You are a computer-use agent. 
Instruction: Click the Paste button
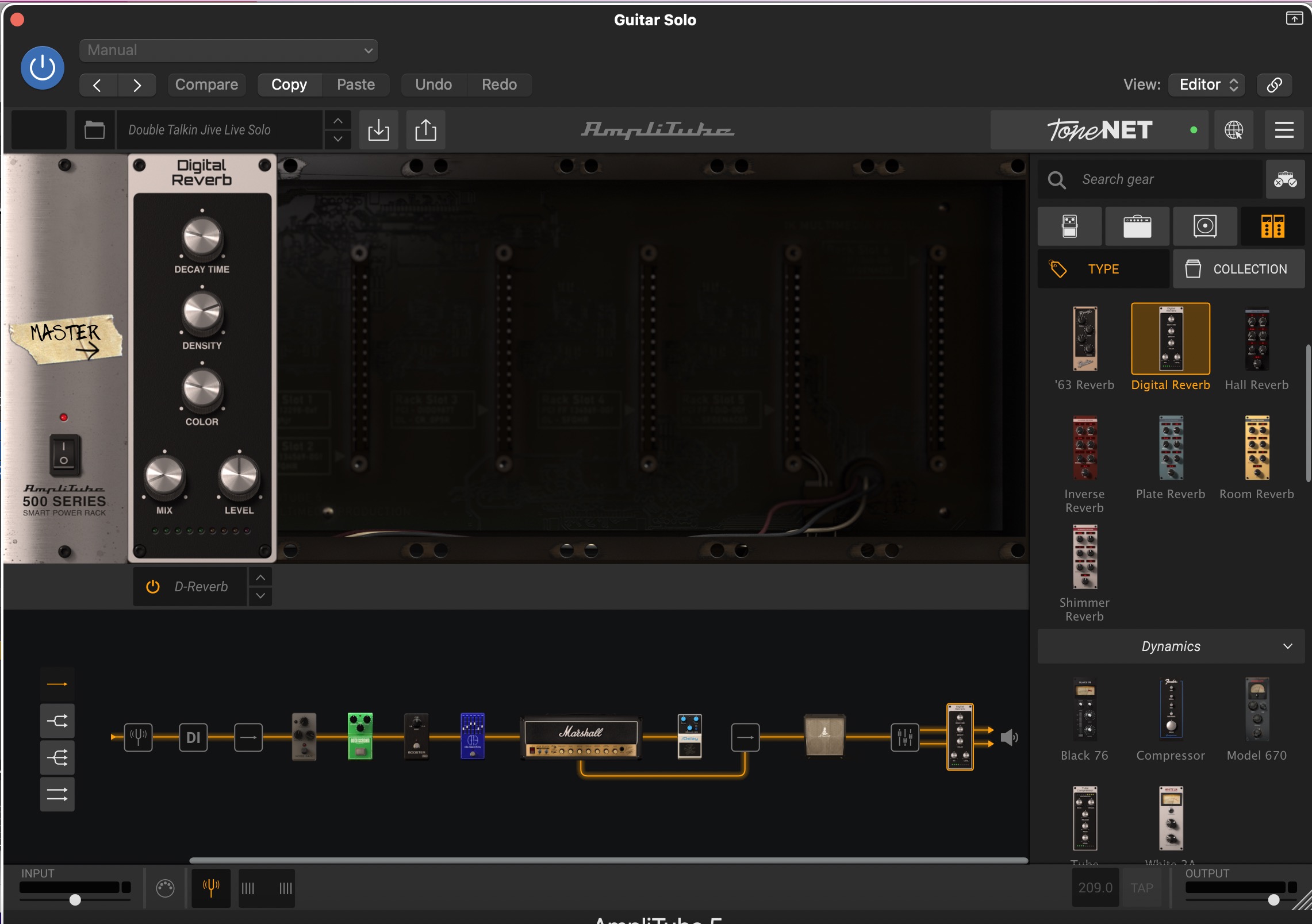point(356,85)
